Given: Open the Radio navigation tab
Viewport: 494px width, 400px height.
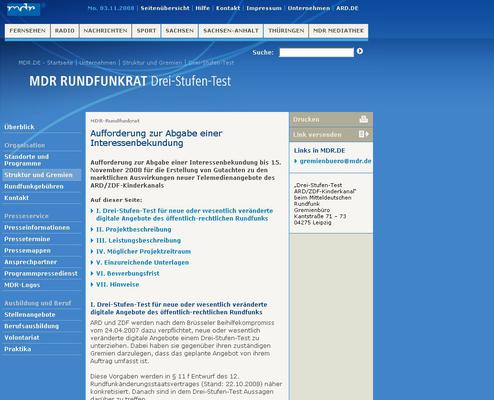Looking at the screenshot, I should click(65, 31).
